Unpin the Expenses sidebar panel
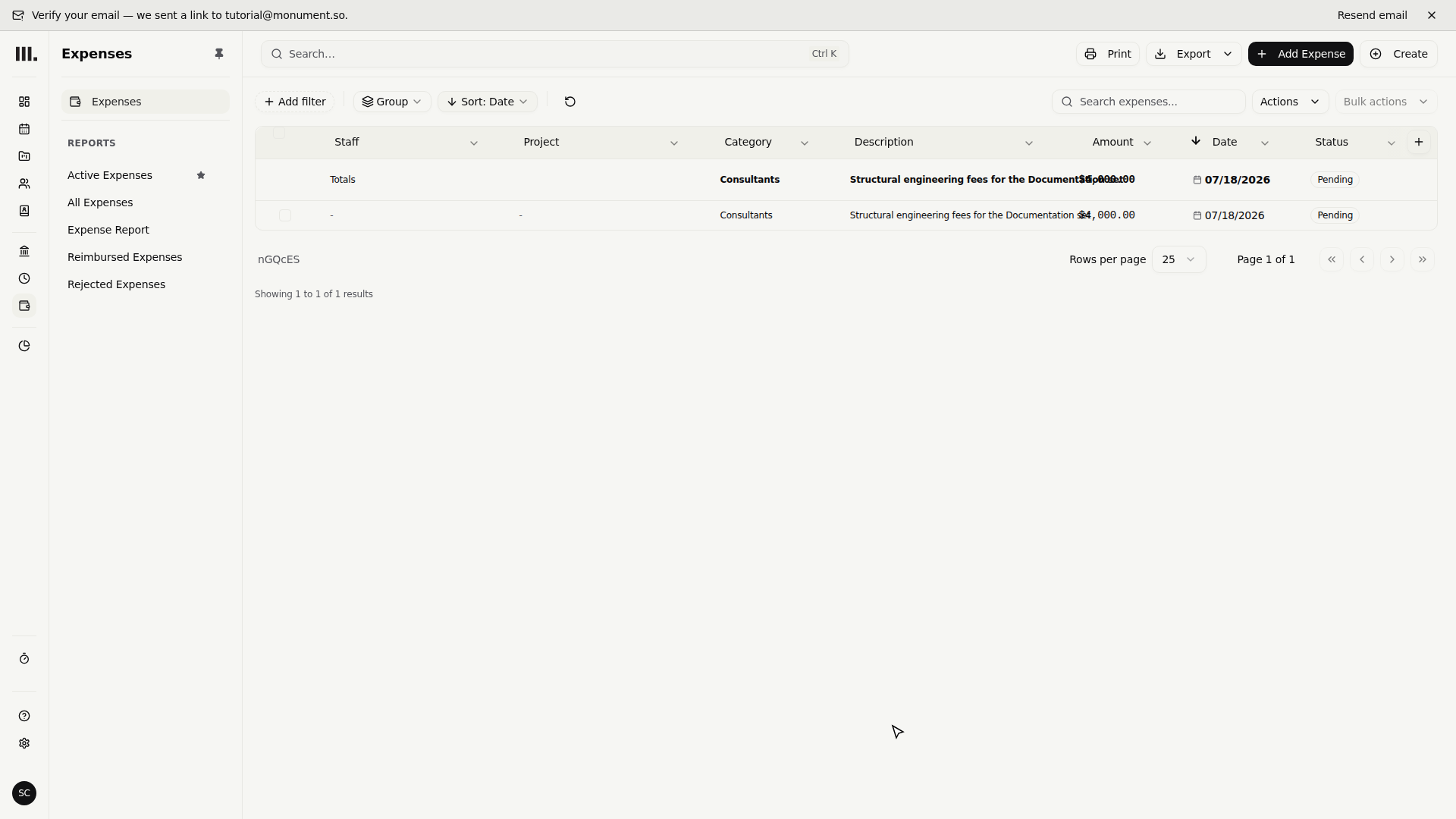The width and height of the screenshot is (1456, 819). 219,54
